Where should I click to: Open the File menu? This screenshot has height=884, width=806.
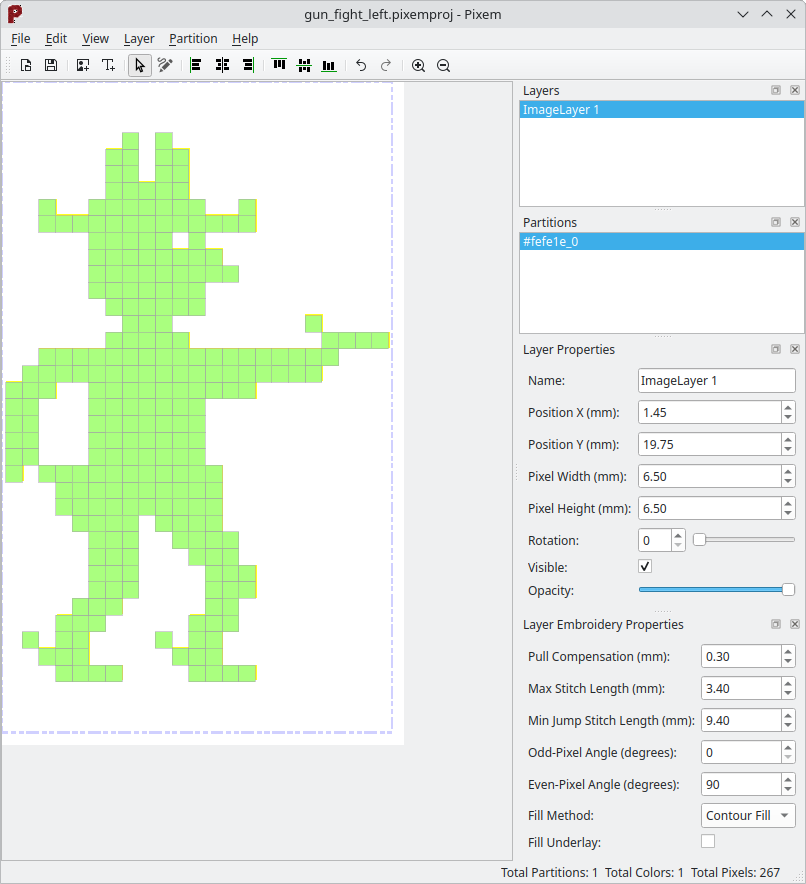coord(21,38)
